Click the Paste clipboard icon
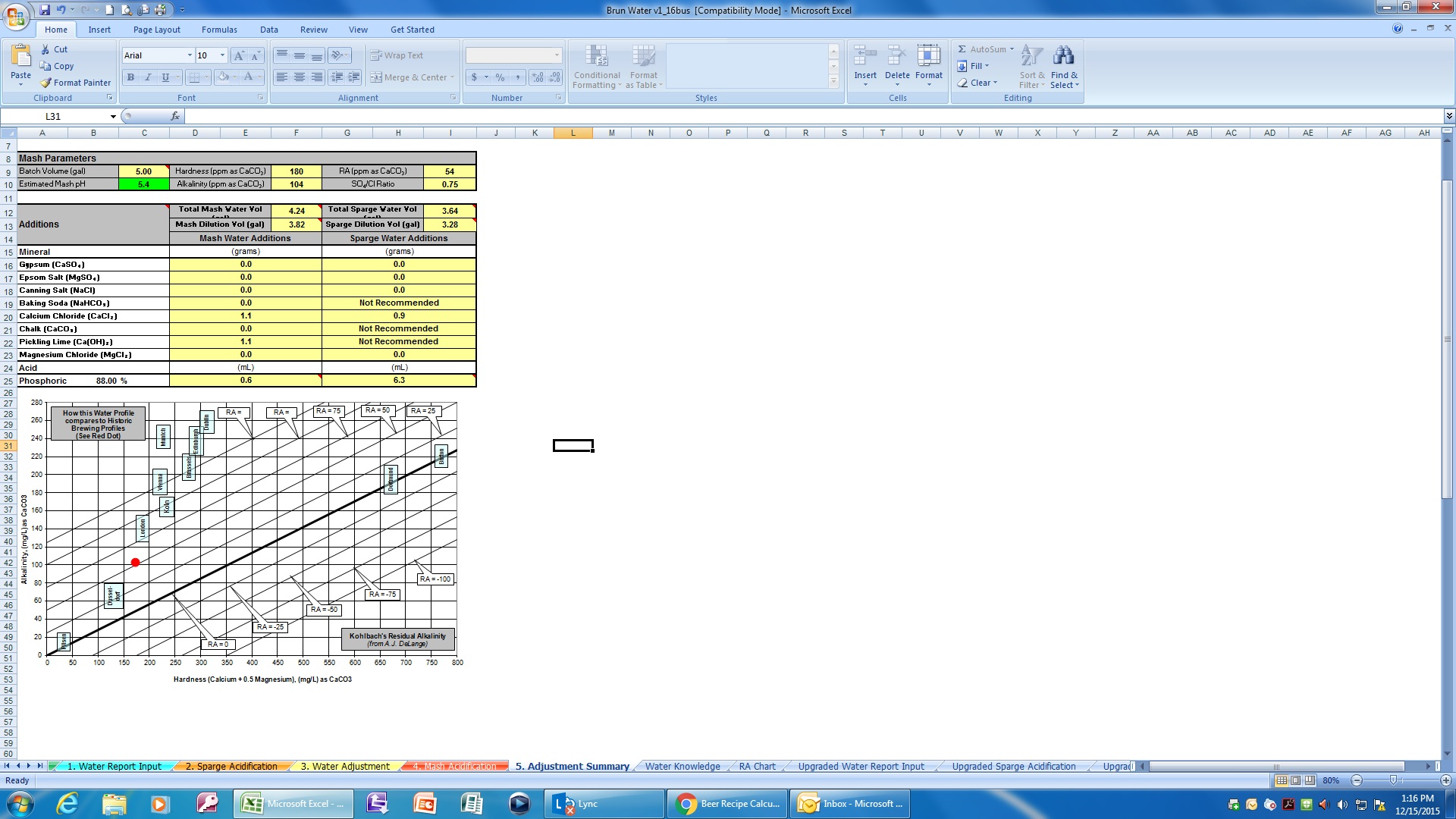The height and width of the screenshot is (819, 1456). pyautogui.click(x=20, y=57)
